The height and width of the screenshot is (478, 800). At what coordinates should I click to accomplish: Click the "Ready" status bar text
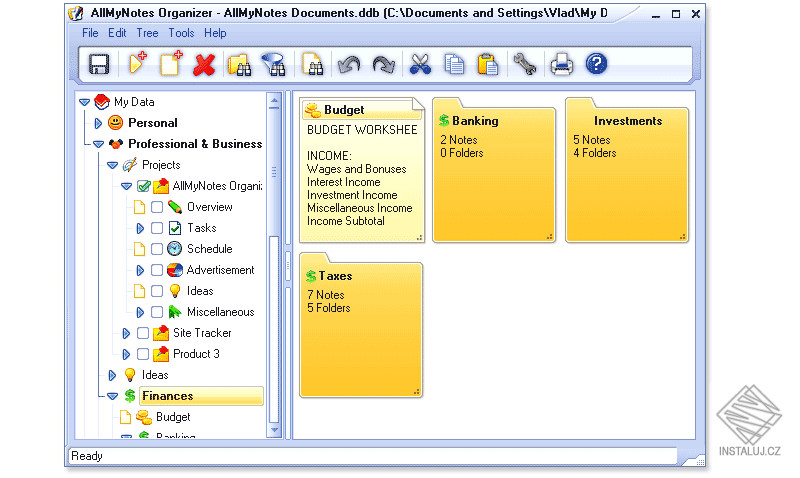tap(87, 456)
